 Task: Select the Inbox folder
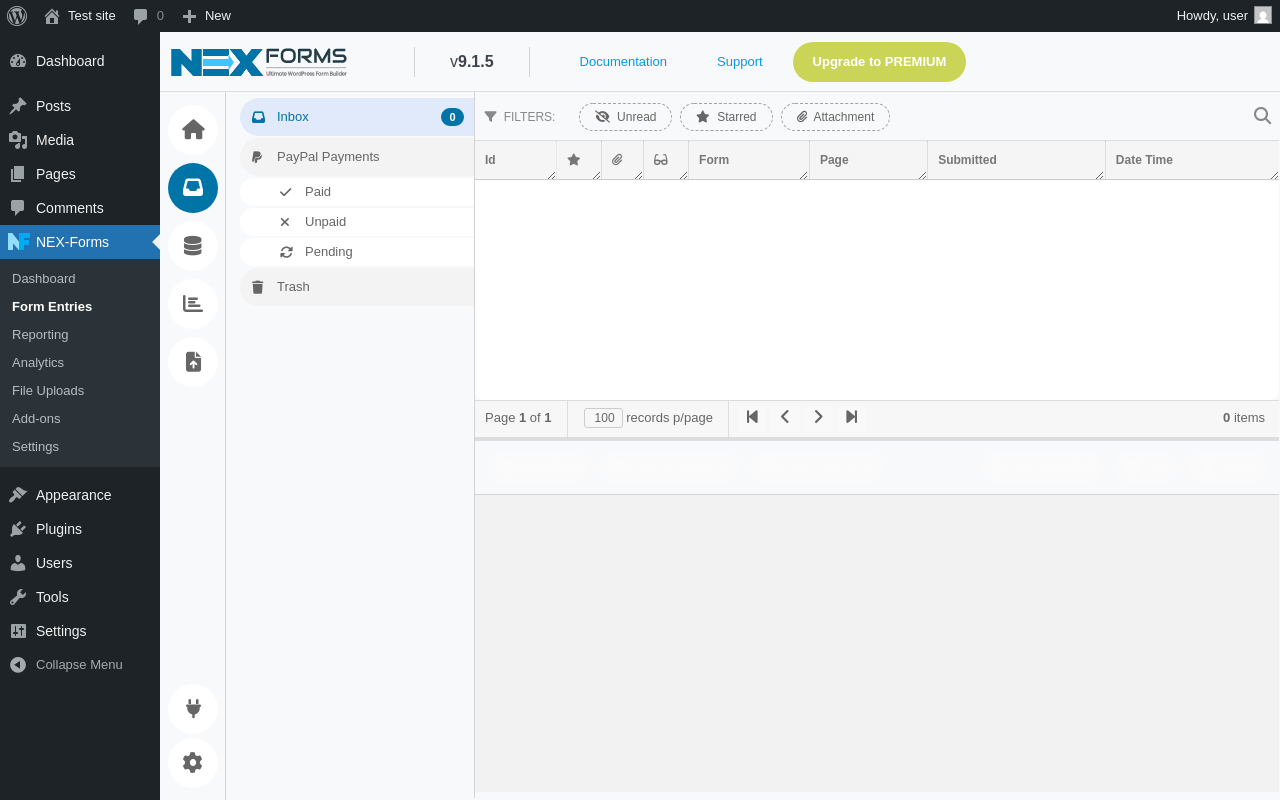click(357, 117)
